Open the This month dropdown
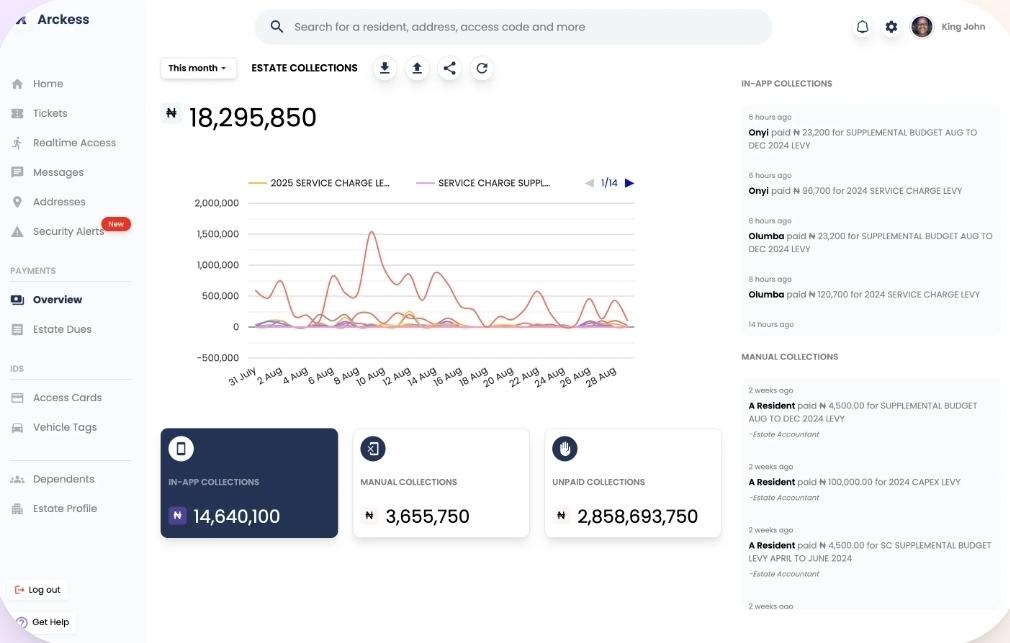 tap(198, 68)
